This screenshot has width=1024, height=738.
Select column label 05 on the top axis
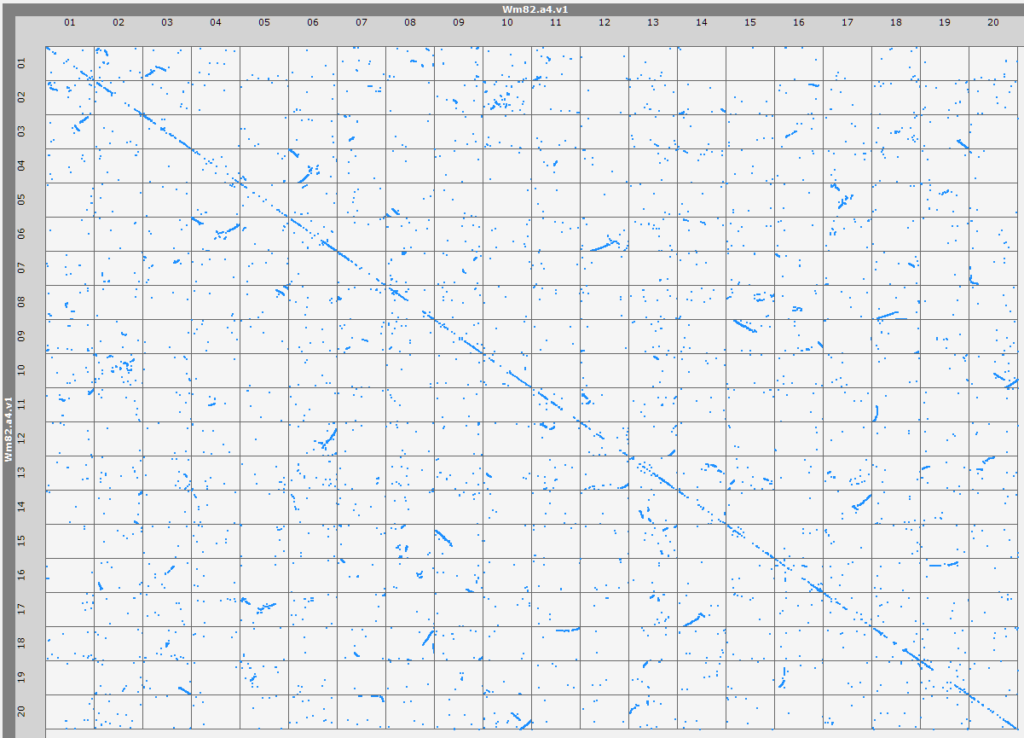click(x=264, y=22)
